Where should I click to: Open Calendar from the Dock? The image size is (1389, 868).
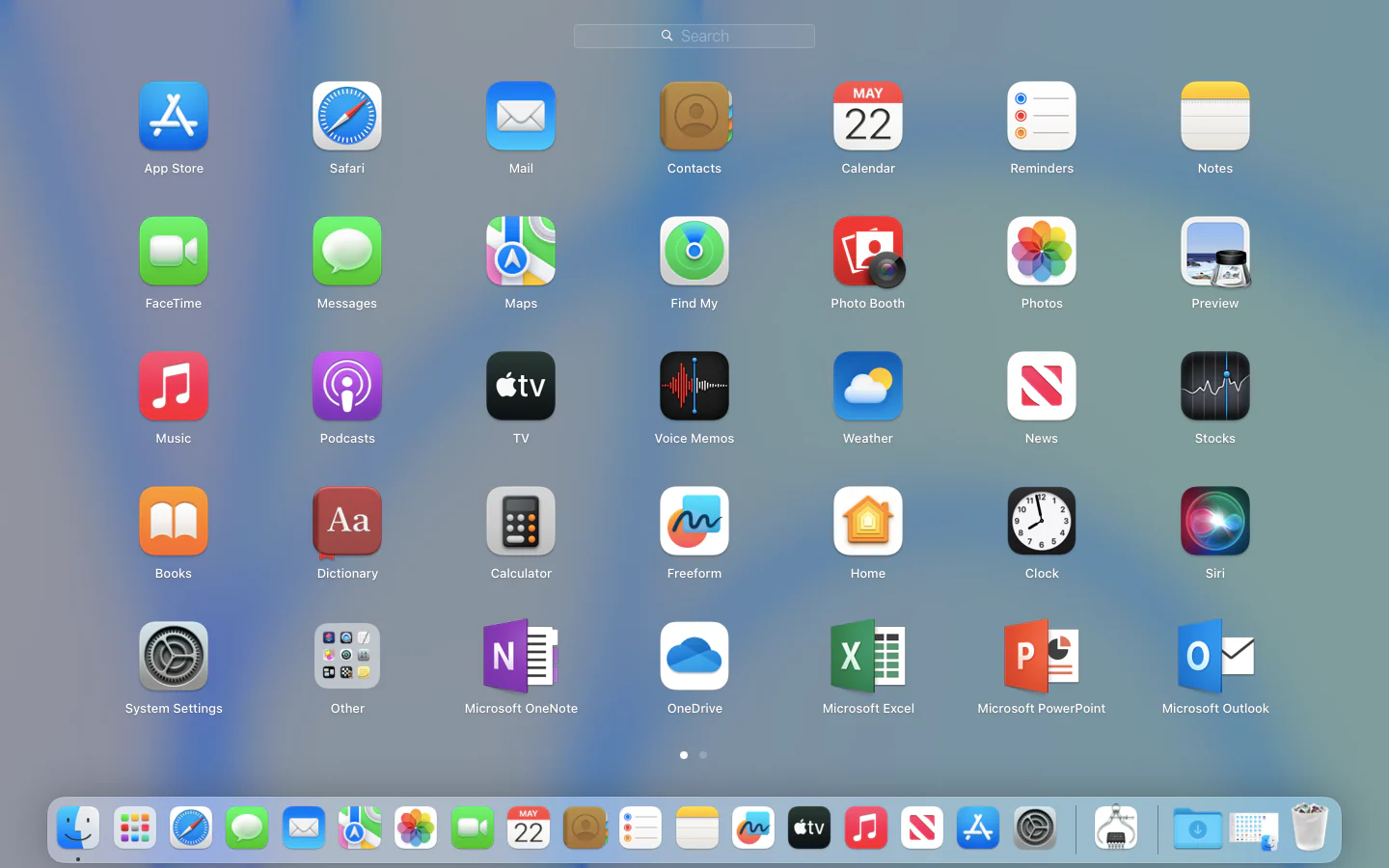pyautogui.click(x=529, y=828)
